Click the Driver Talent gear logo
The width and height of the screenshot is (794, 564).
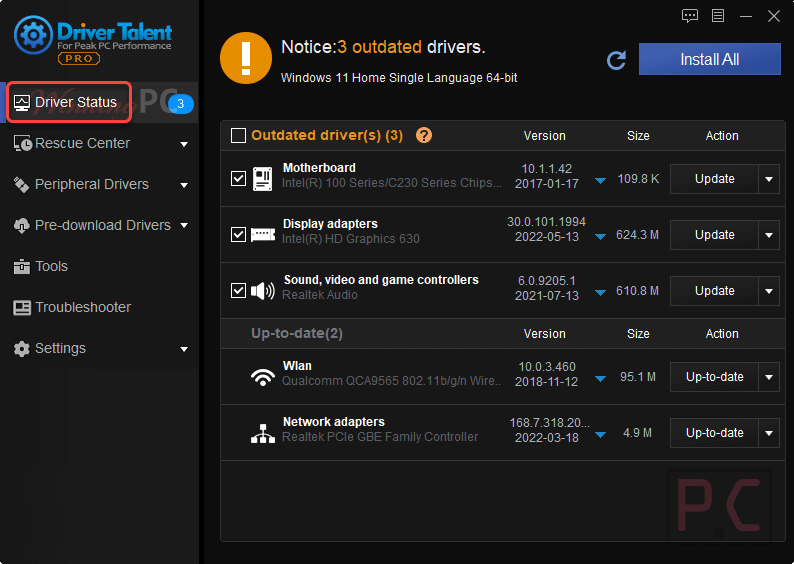33,35
